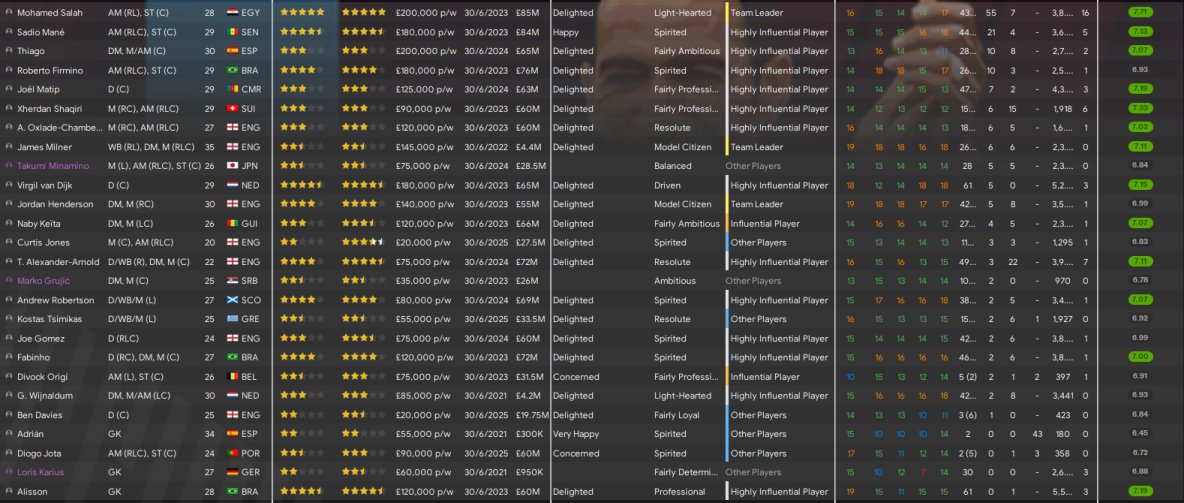Click the player icon beside Alisson
Image resolution: width=1184 pixels, height=503 pixels.
pos(8,492)
